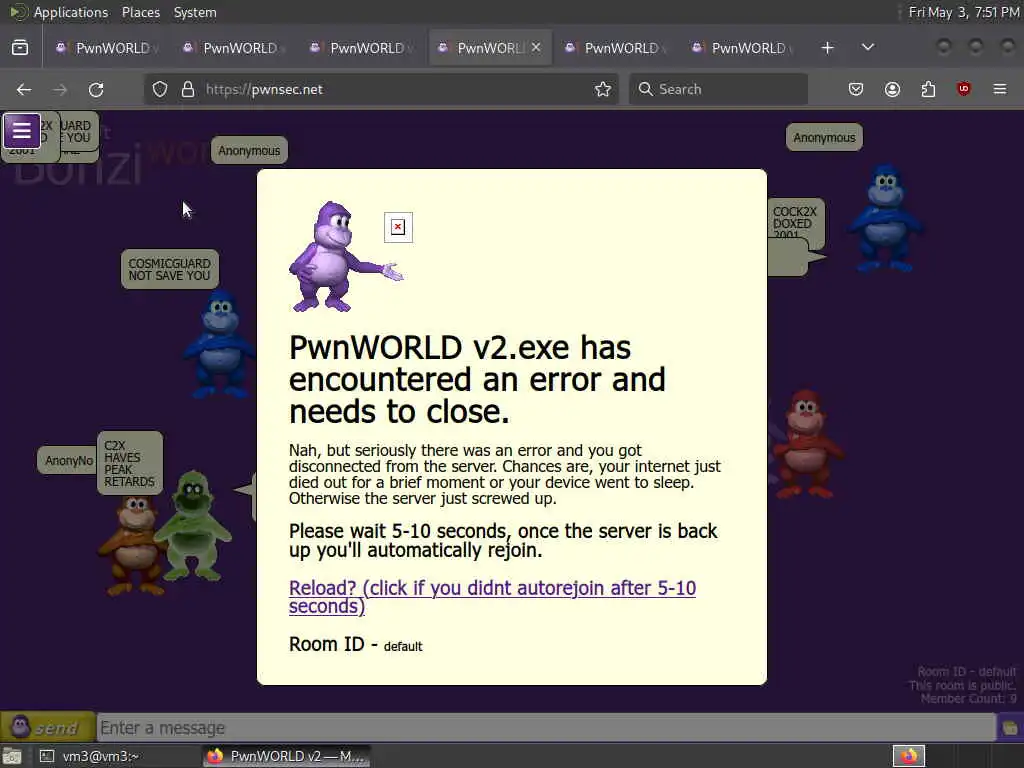Switch to the sixth PwnWORLD tab
The height and width of the screenshot is (768, 1024).
[741, 48]
